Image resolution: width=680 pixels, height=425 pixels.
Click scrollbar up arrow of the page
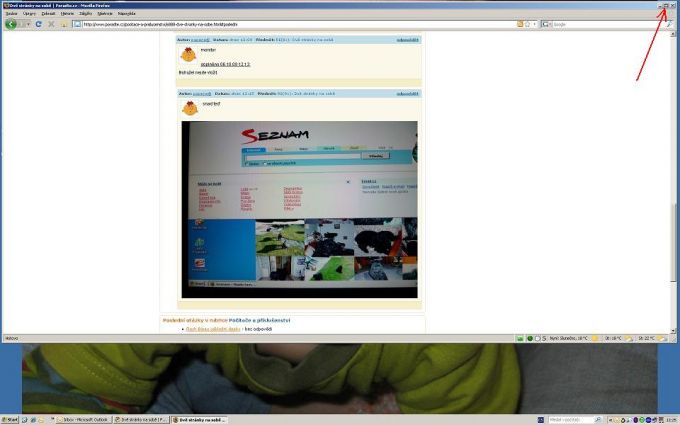[673, 34]
